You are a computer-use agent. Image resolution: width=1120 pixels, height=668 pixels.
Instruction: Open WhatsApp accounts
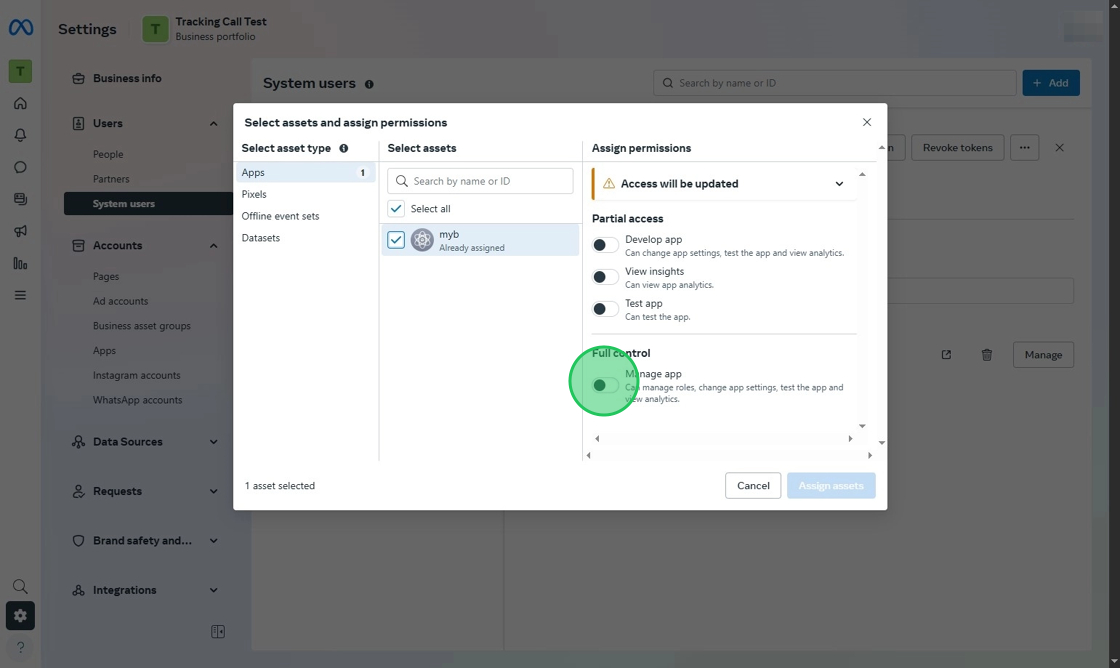[x=137, y=400]
